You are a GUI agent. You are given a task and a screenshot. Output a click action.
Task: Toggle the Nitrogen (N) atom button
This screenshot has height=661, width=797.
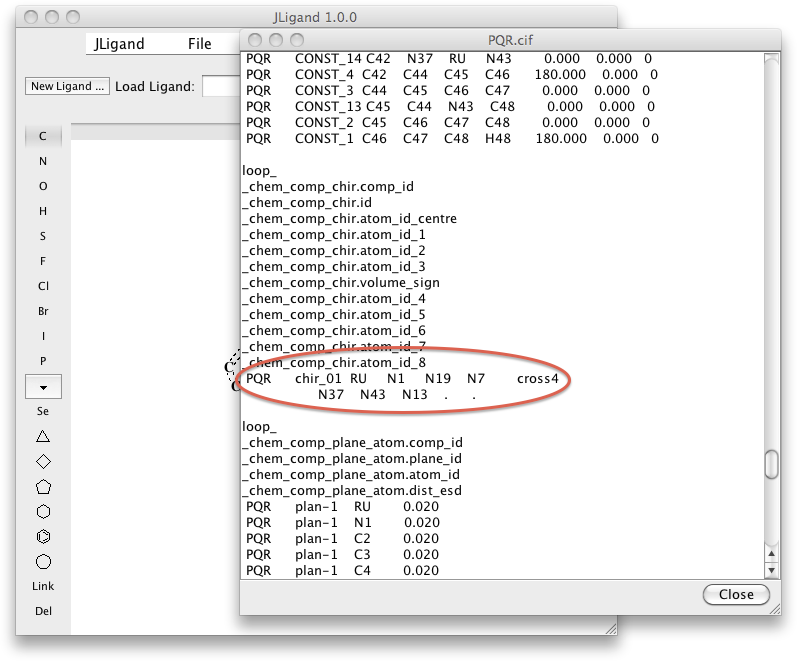pyautogui.click(x=43, y=161)
